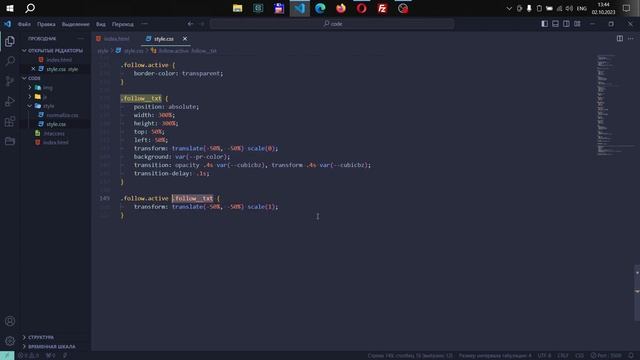This screenshot has width=640, height=360.
Task: Open the folder icon view below Extensions
Action: coord(10,141)
